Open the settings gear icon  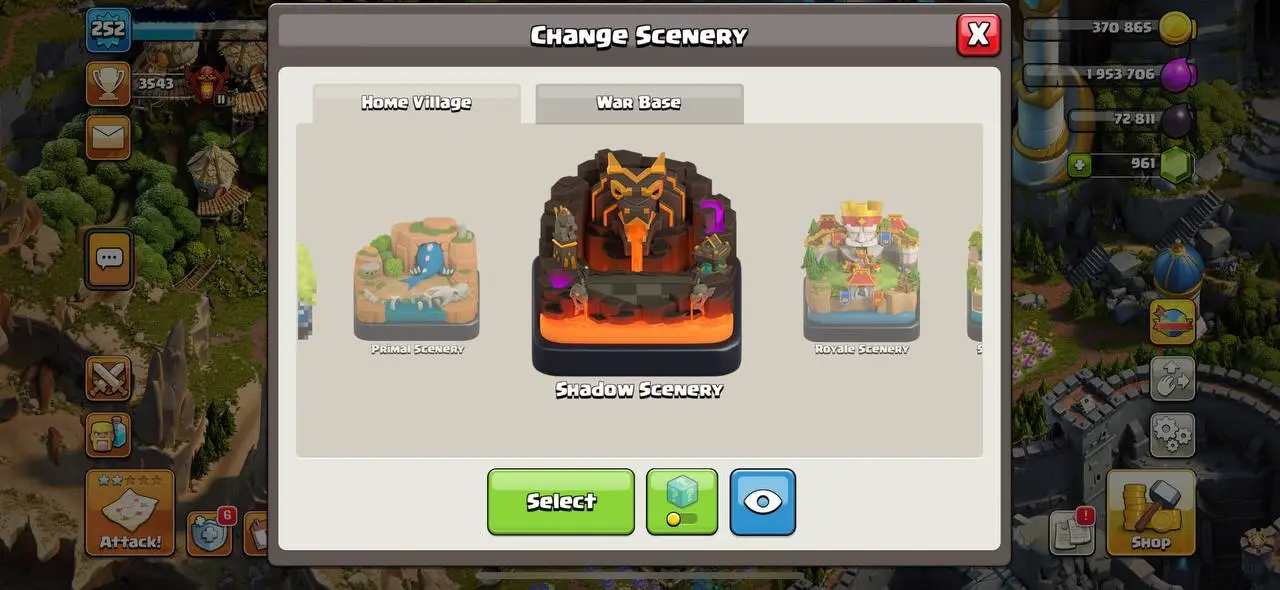pyautogui.click(x=1173, y=434)
